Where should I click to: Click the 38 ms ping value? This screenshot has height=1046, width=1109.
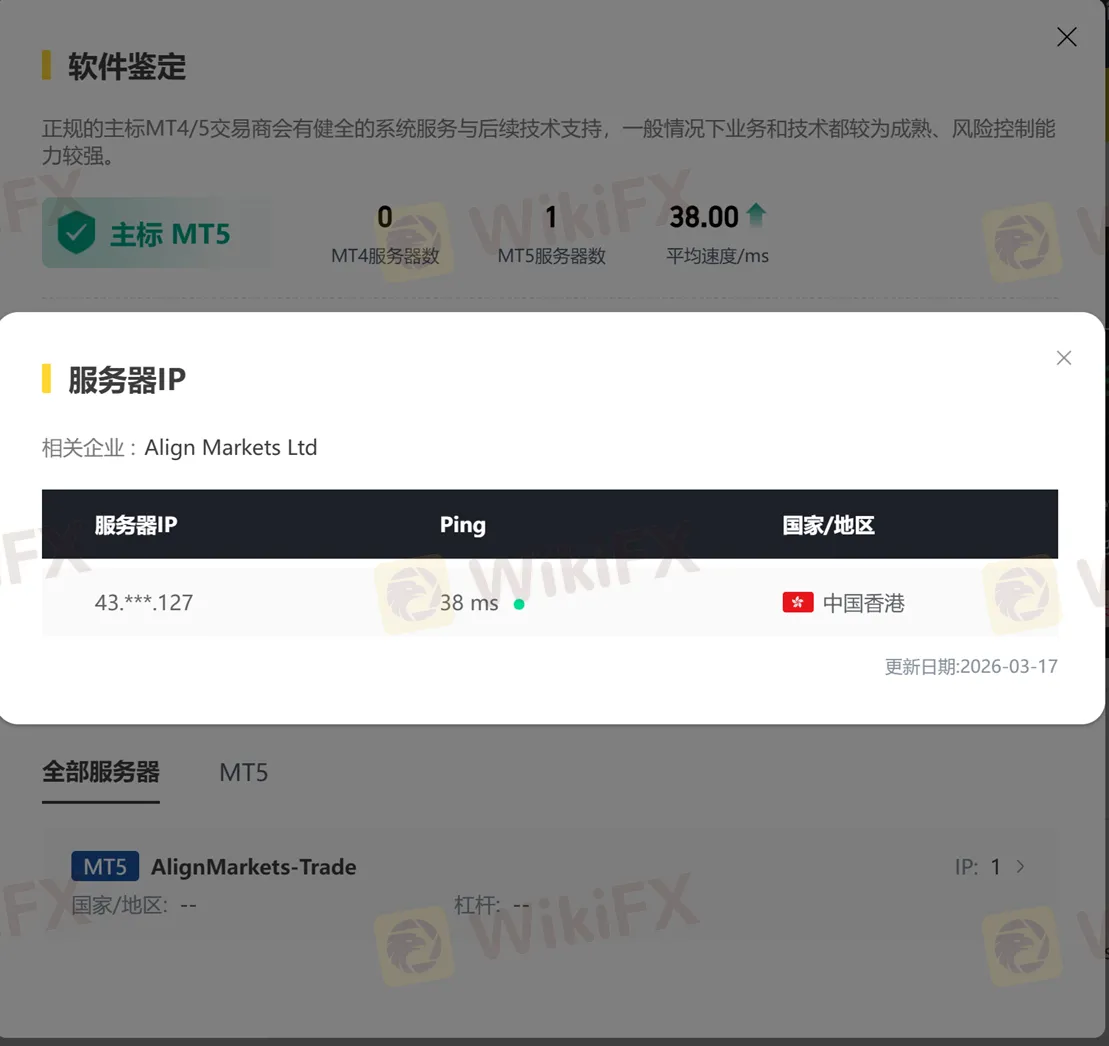[469, 603]
